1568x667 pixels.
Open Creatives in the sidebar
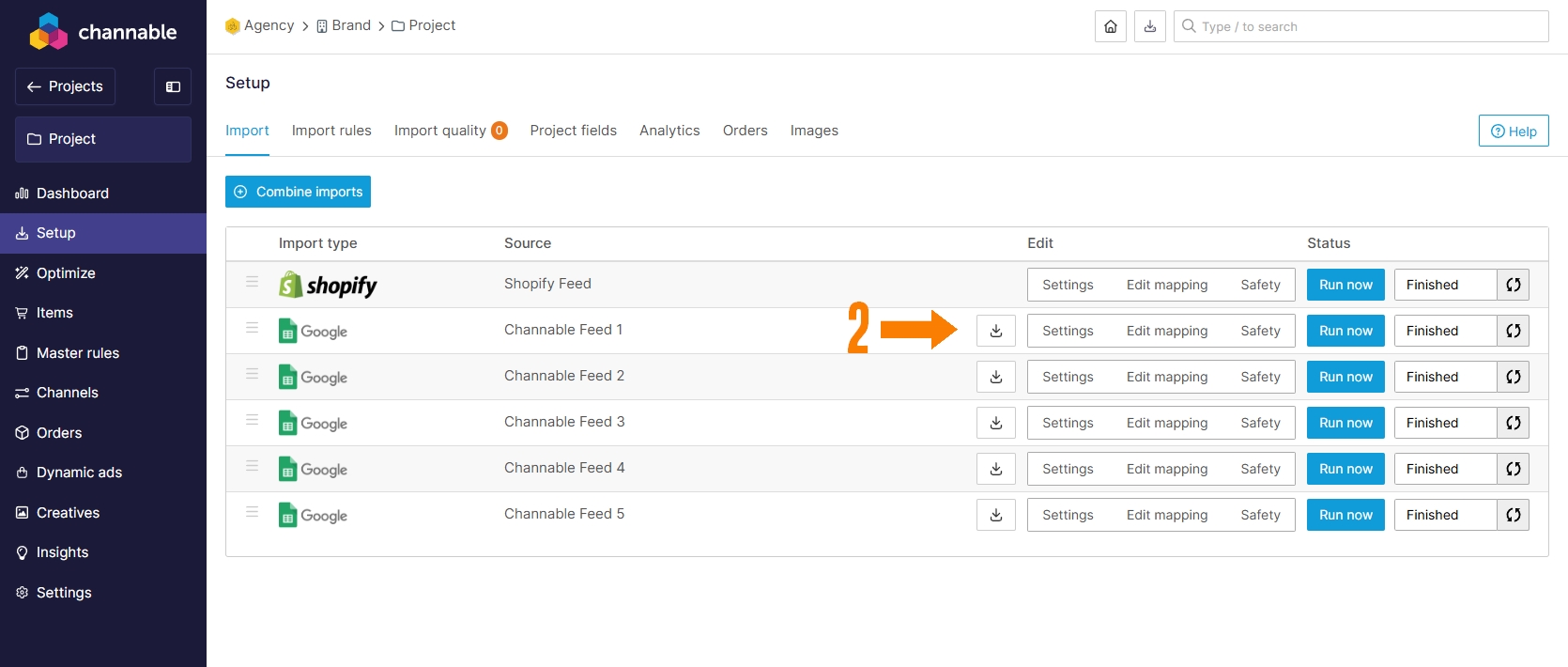(103, 513)
